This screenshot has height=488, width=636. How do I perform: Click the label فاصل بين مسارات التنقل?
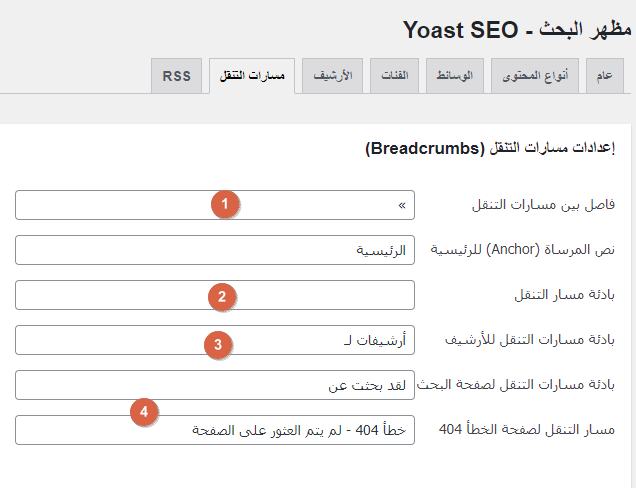coord(543,205)
